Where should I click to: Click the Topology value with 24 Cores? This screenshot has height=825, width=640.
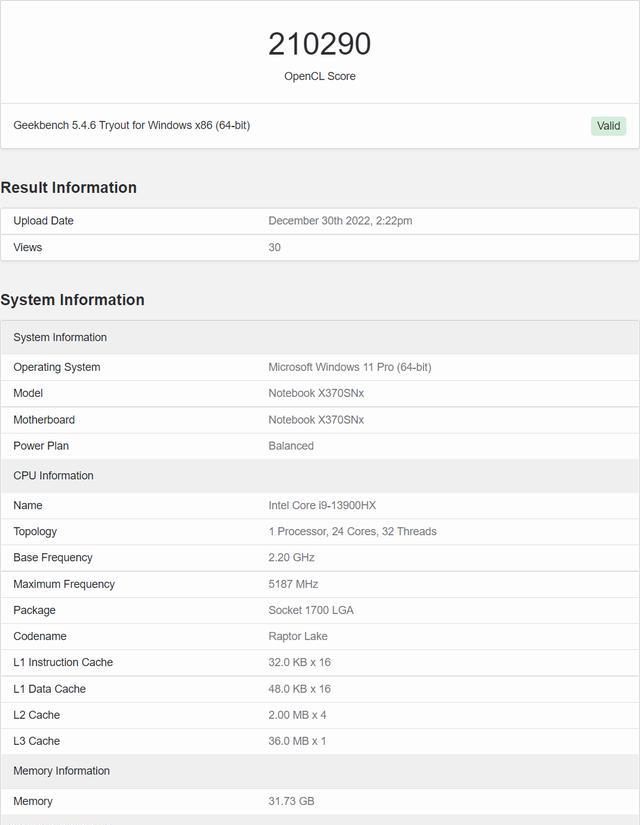coord(352,531)
